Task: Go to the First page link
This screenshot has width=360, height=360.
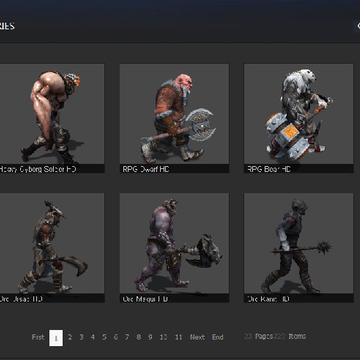Action: [38, 337]
